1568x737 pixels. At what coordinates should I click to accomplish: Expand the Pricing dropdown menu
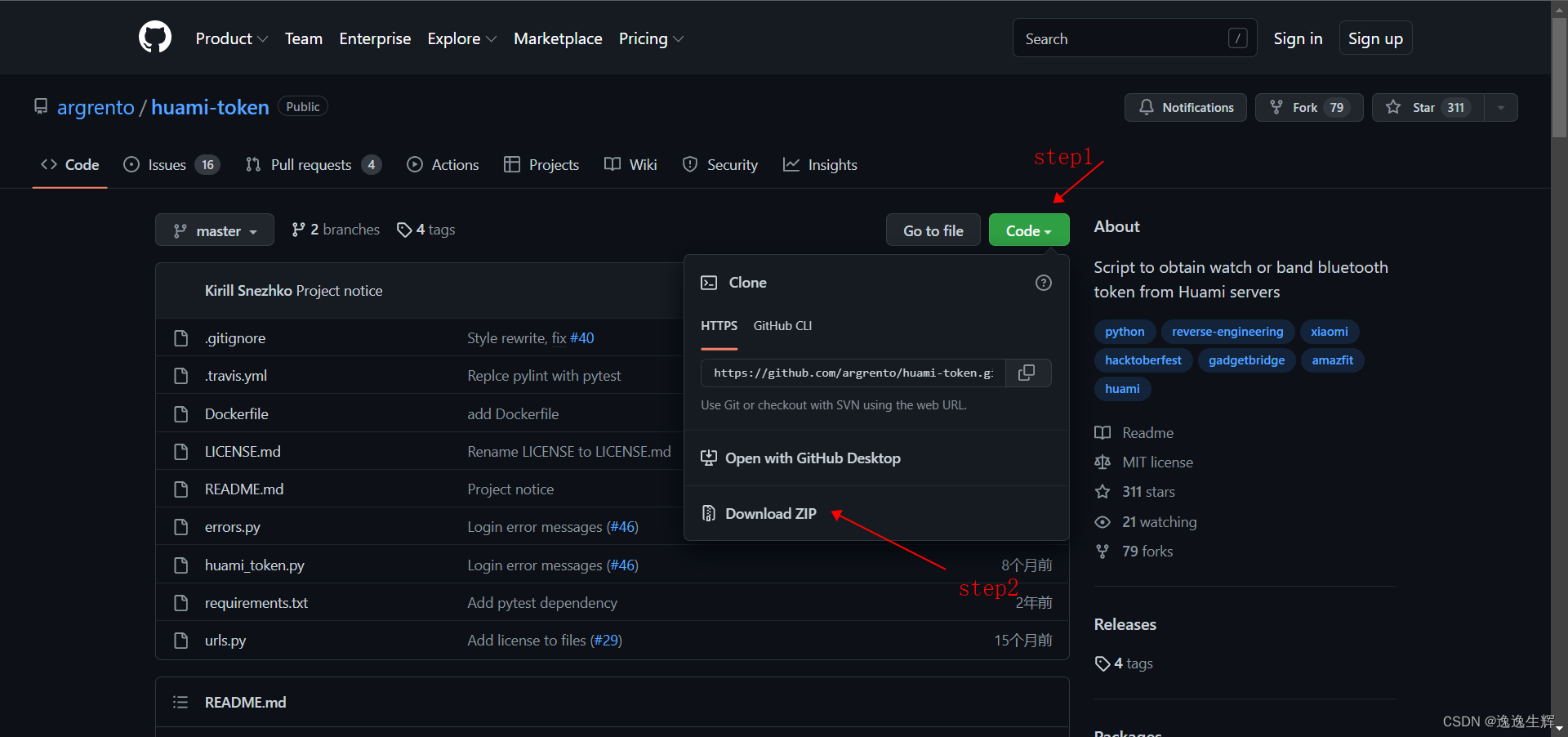651,38
